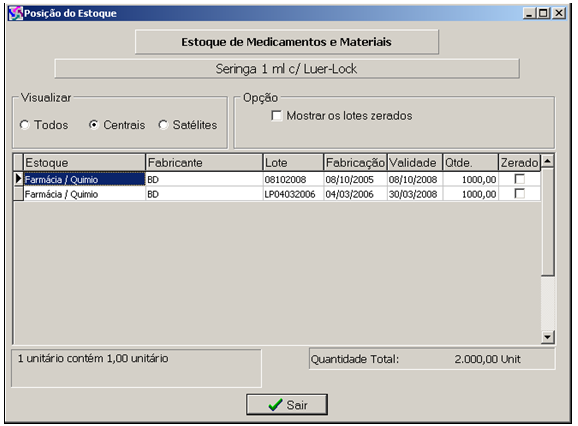
Task: Click the scrollbar up arrow in the grid
Action: pyautogui.click(x=548, y=161)
